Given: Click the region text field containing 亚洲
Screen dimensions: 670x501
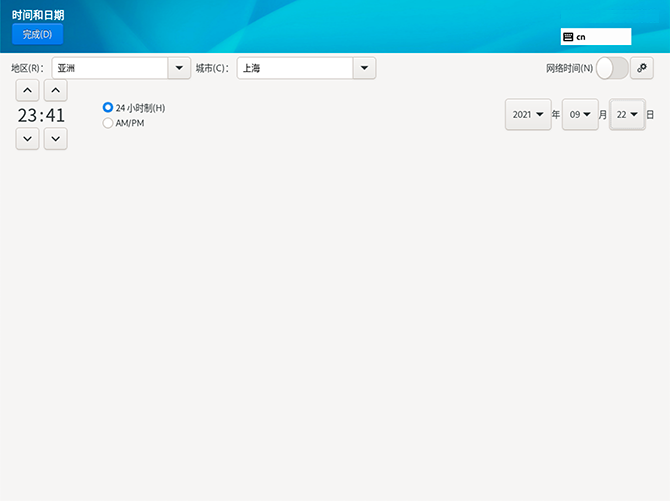Looking at the screenshot, I should coord(108,68).
